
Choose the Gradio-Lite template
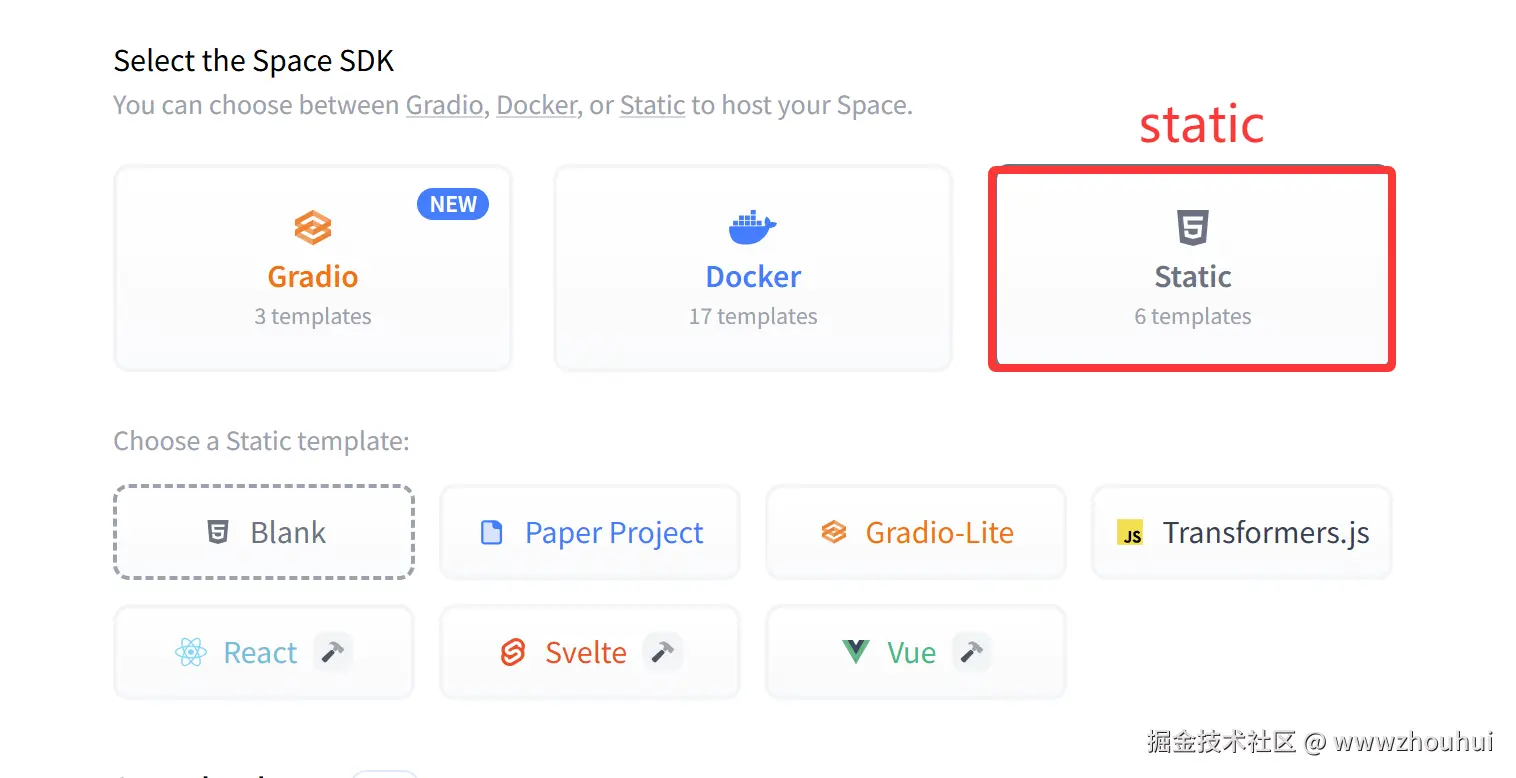[x=916, y=532]
